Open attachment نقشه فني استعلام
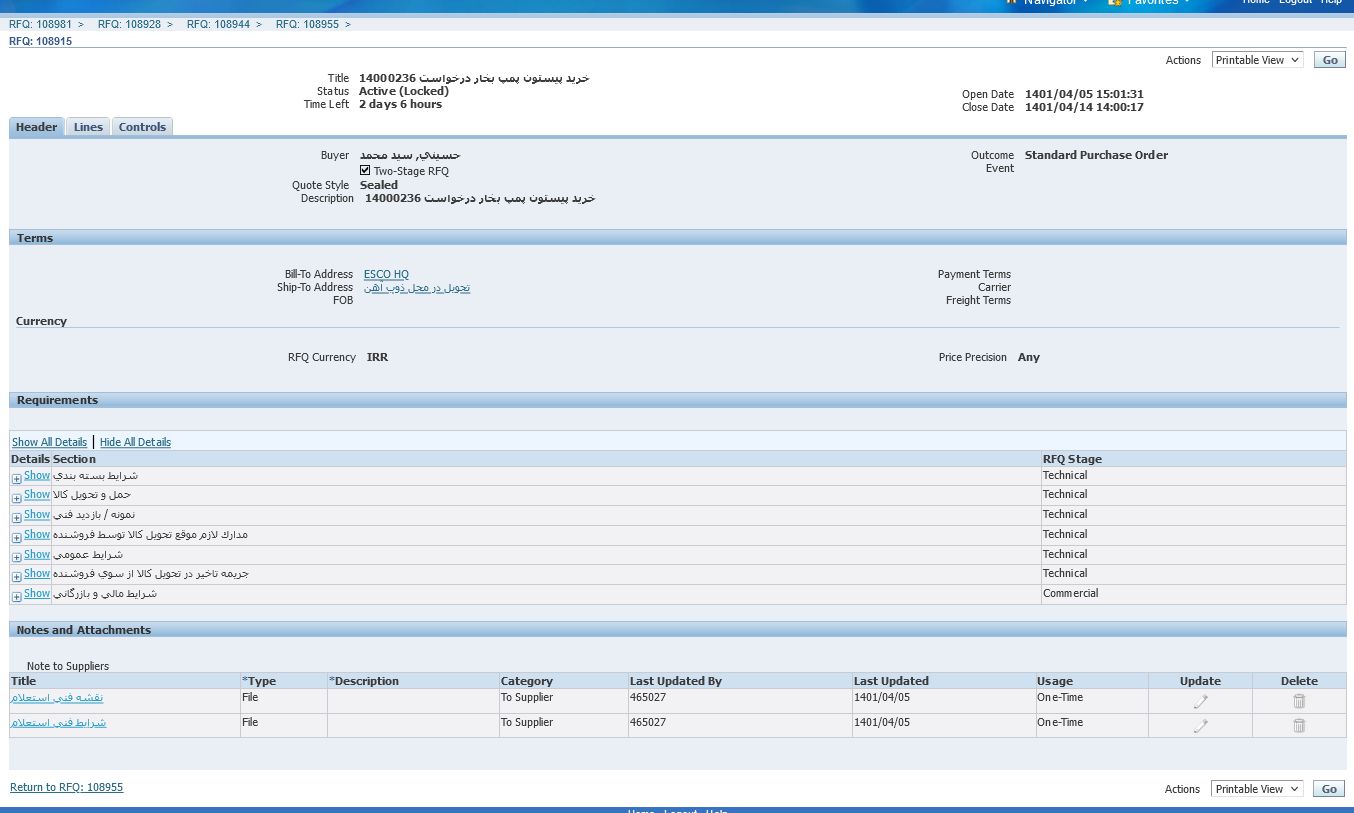The height and width of the screenshot is (813, 1354). pos(57,697)
